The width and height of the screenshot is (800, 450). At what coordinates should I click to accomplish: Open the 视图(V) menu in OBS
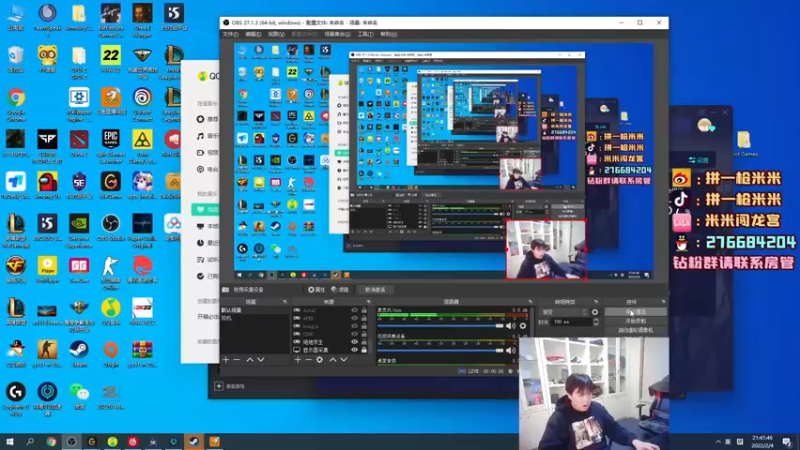coord(276,34)
